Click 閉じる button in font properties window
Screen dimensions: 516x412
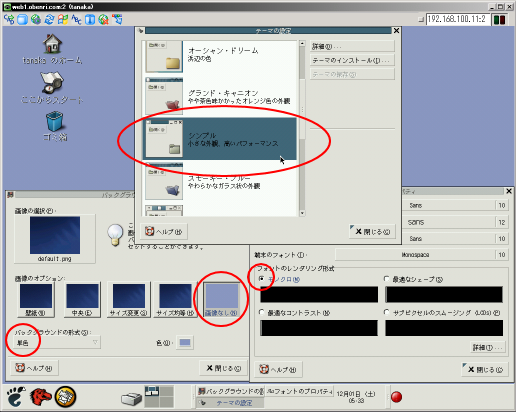tap(485, 369)
